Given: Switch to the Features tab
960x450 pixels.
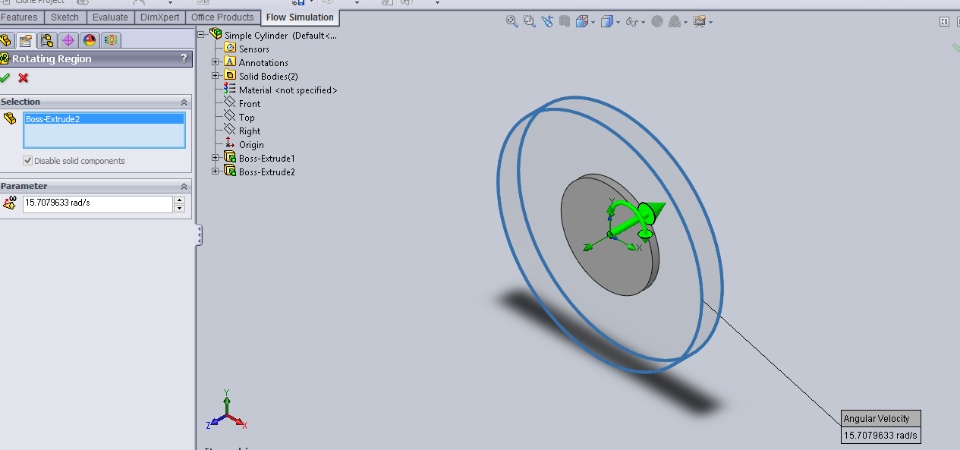Looking at the screenshot, I should tap(20, 17).
